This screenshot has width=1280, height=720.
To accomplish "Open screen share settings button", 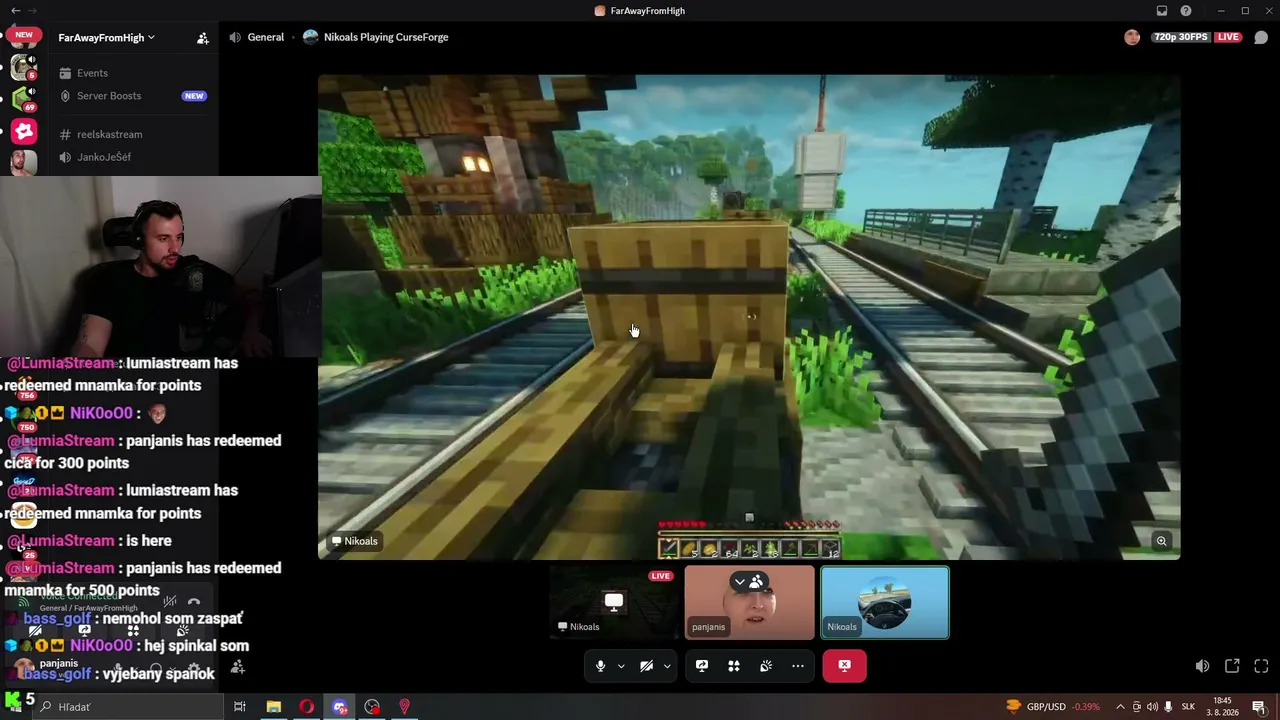I will coord(702,666).
